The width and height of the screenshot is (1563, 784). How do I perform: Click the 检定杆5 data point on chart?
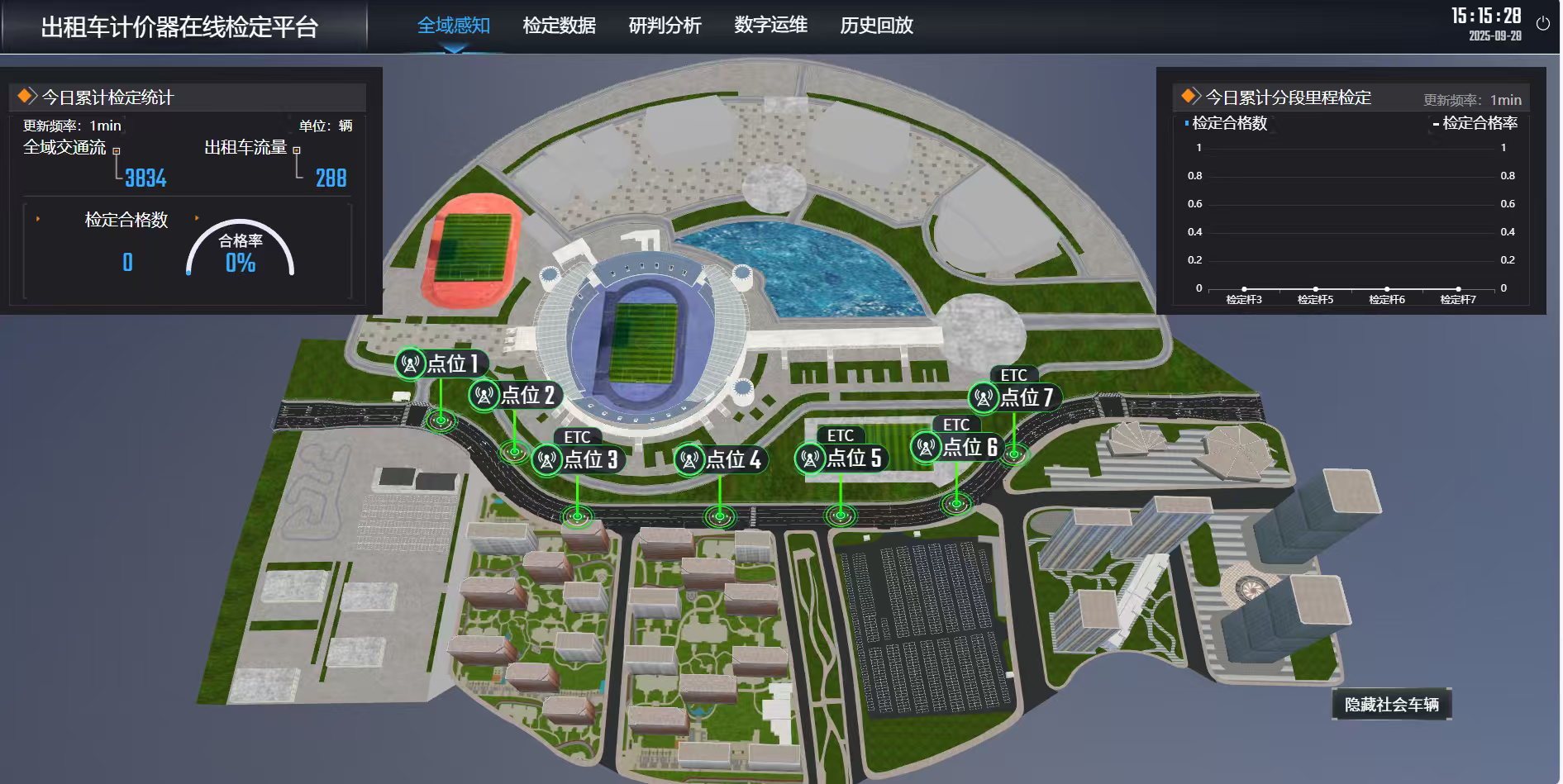pyautogui.click(x=1316, y=289)
